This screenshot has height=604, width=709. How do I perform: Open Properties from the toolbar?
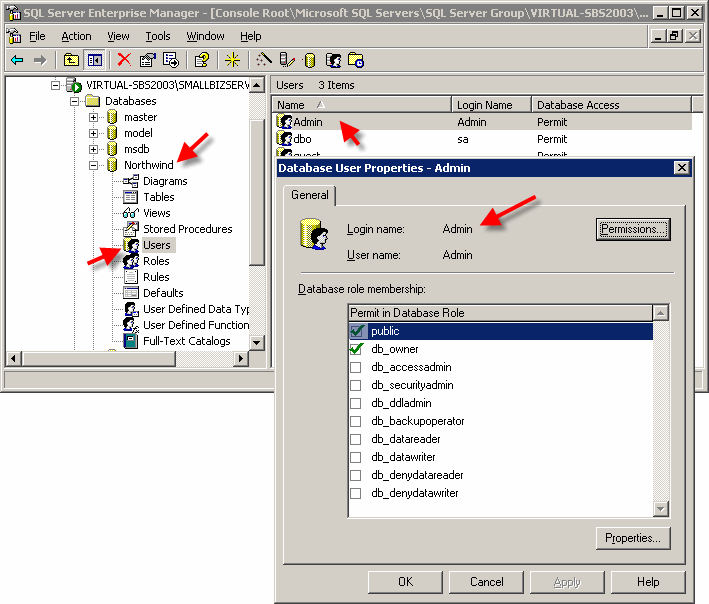(147, 60)
